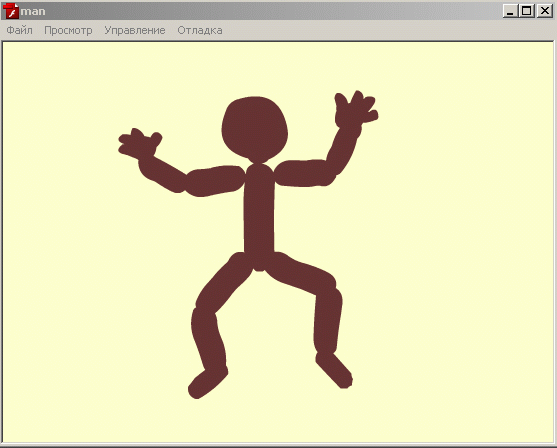Click the figure's raised hand at upper right
Viewport: 557px width, 448px height.
pos(356,109)
